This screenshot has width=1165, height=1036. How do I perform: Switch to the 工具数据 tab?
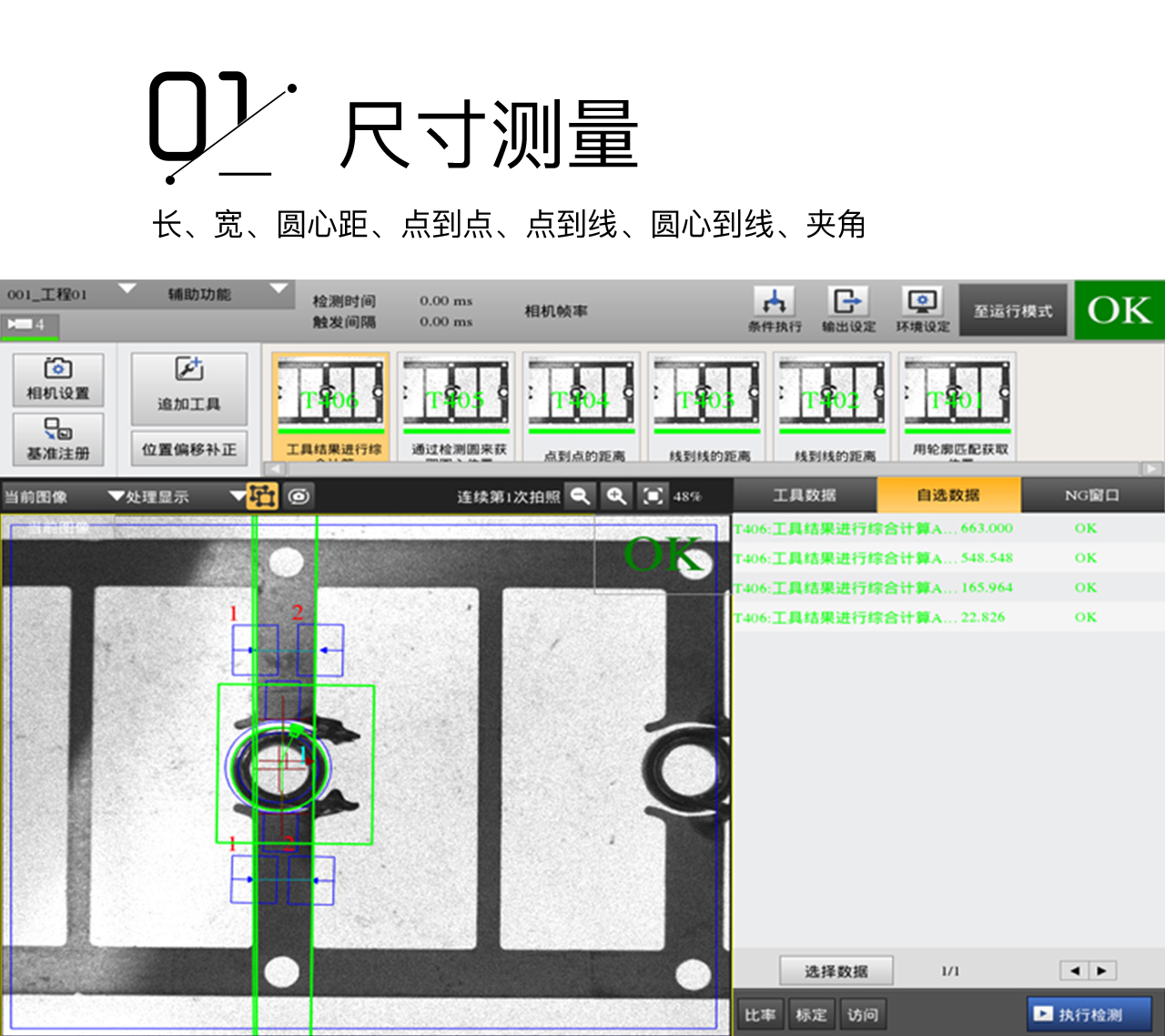[805, 495]
